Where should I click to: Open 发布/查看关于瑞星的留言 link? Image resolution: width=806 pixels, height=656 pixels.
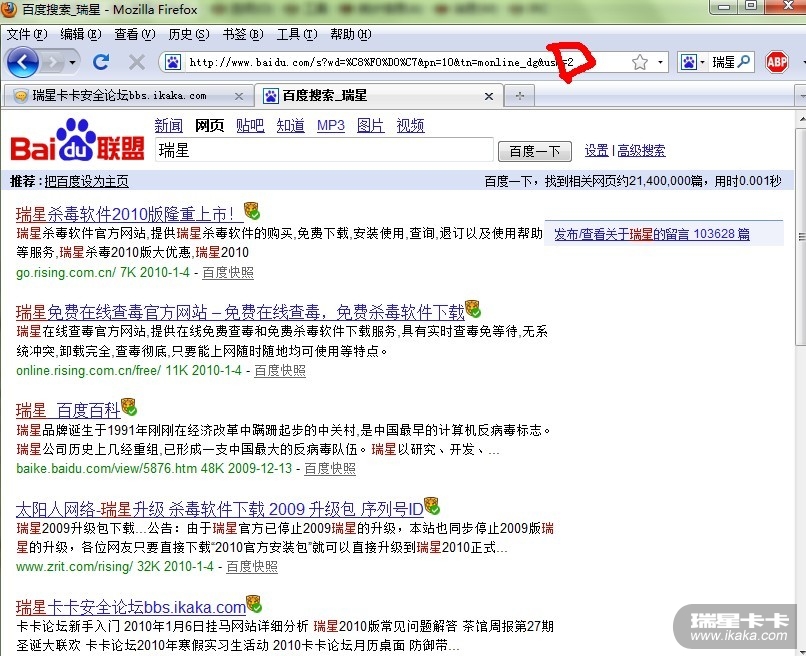[x=651, y=234]
